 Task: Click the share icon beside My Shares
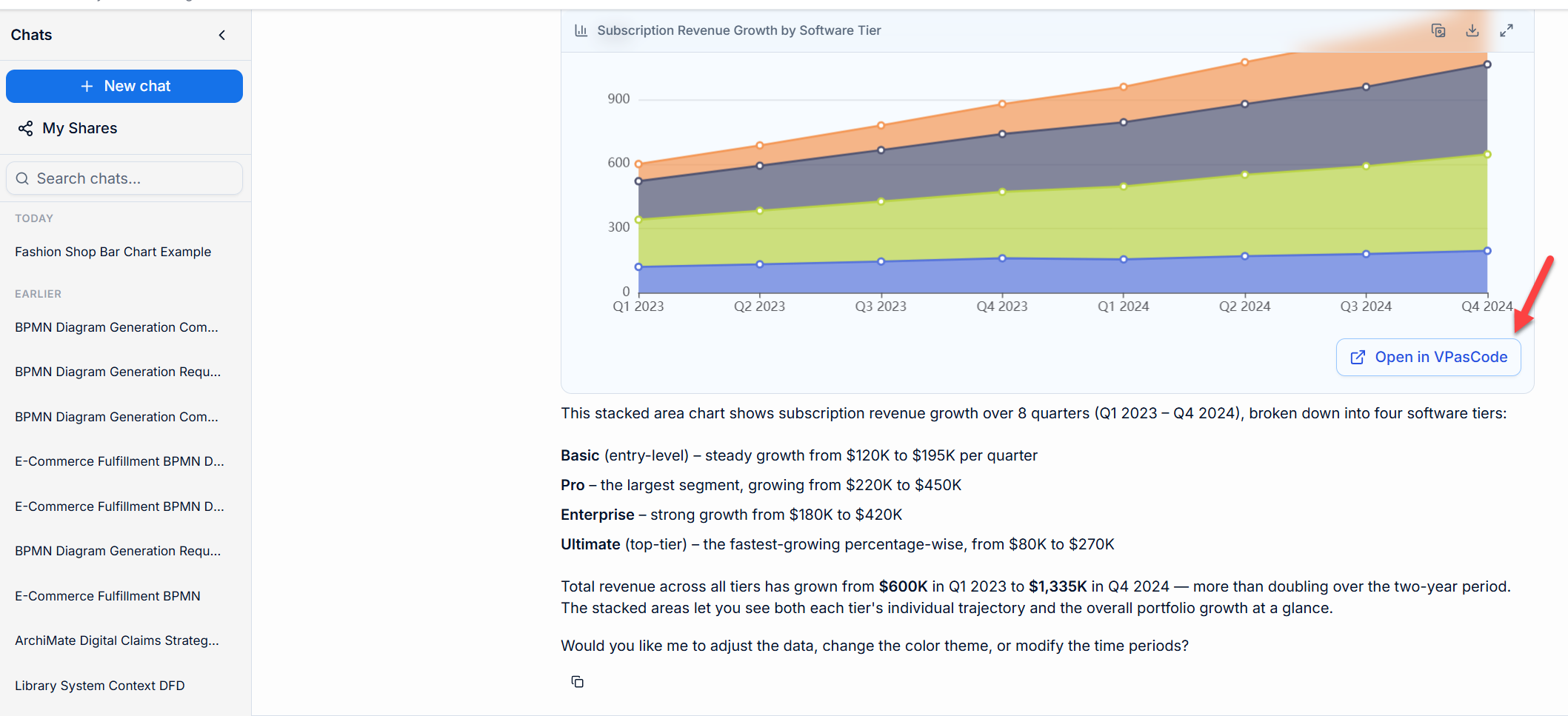(26, 129)
